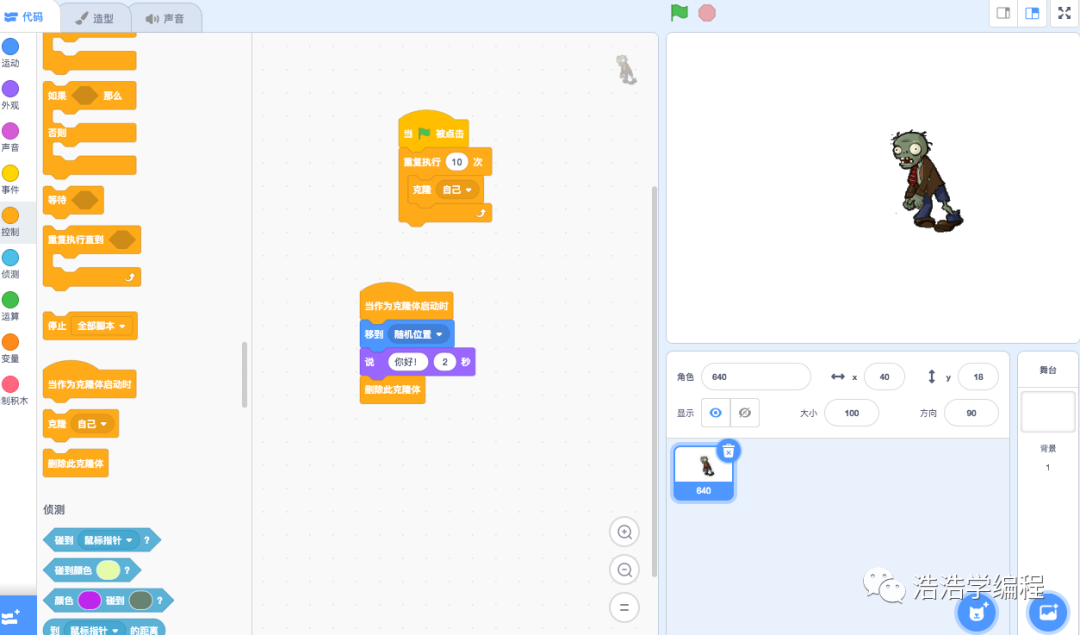Edit repeat count 10 in 重复执行 block
Viewport: 1080px width, 635px height.
pos(456,162)
